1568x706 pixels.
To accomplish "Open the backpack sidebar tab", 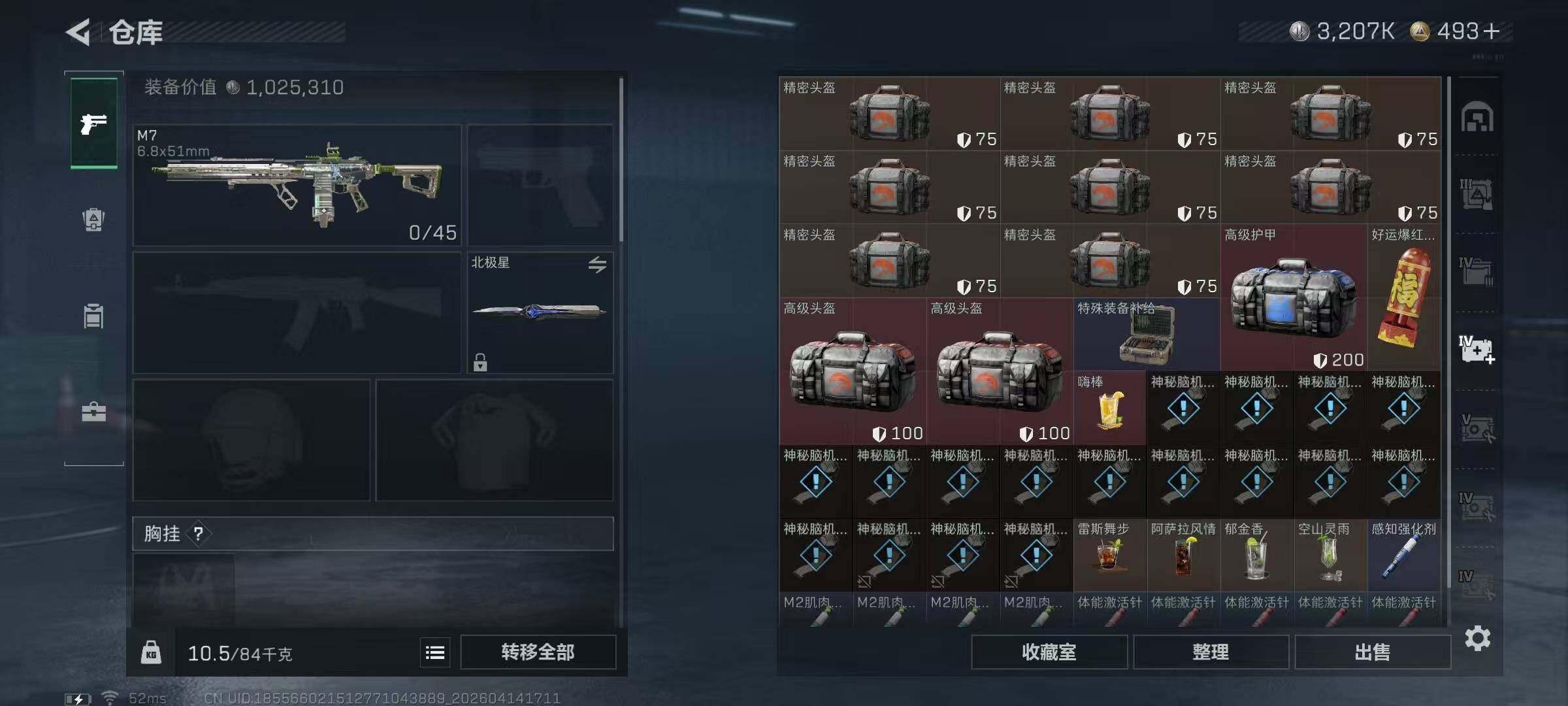I will [93, 220].
